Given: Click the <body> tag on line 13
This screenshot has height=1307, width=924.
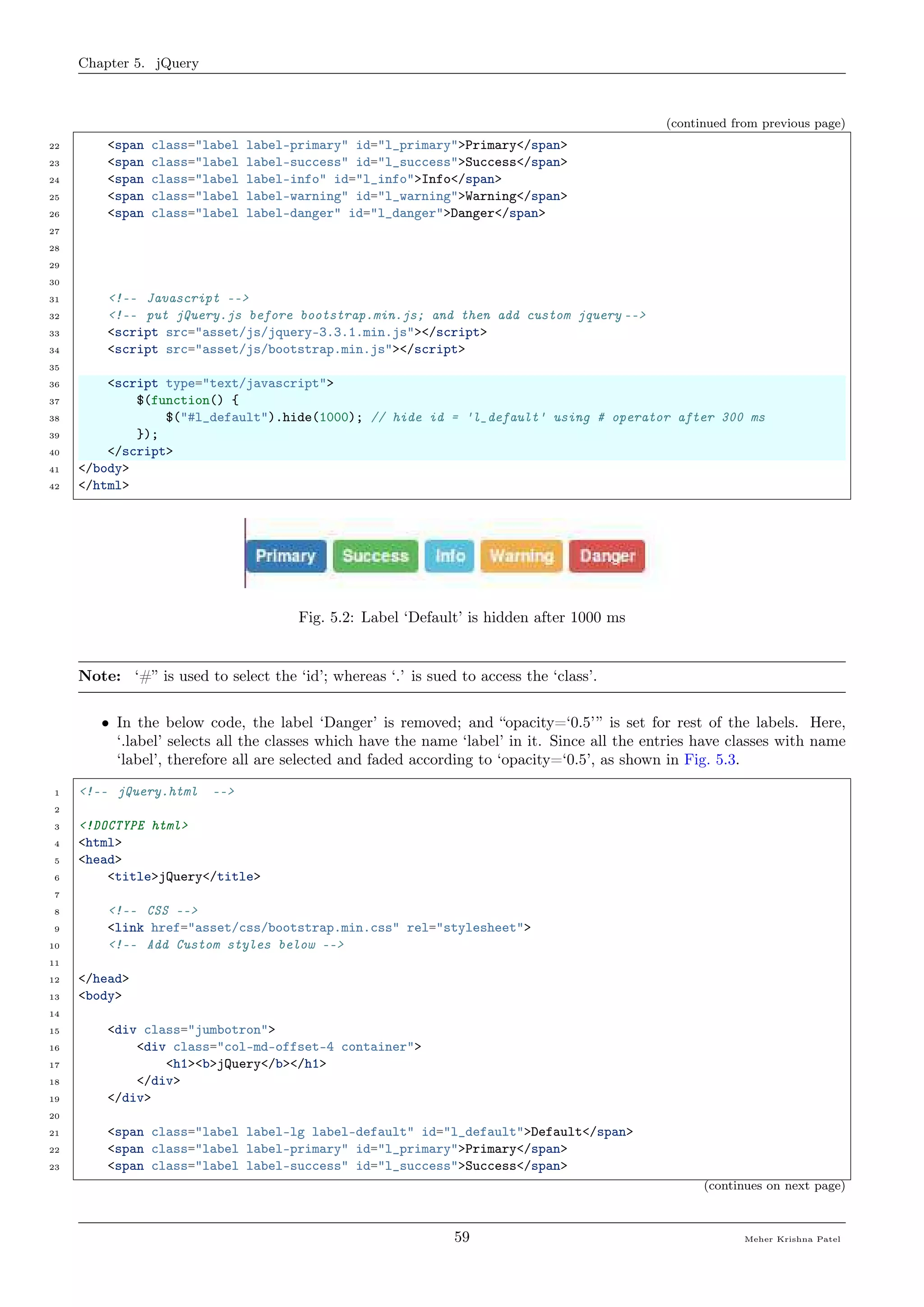Looking at the screenshot, I should click(100, 996).
